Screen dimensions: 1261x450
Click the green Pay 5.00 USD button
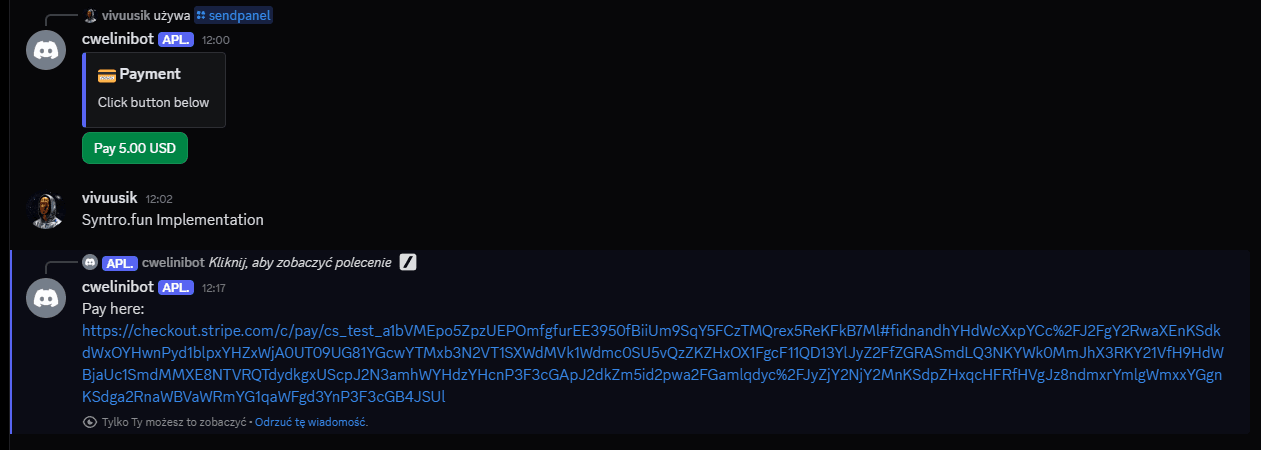135,148
